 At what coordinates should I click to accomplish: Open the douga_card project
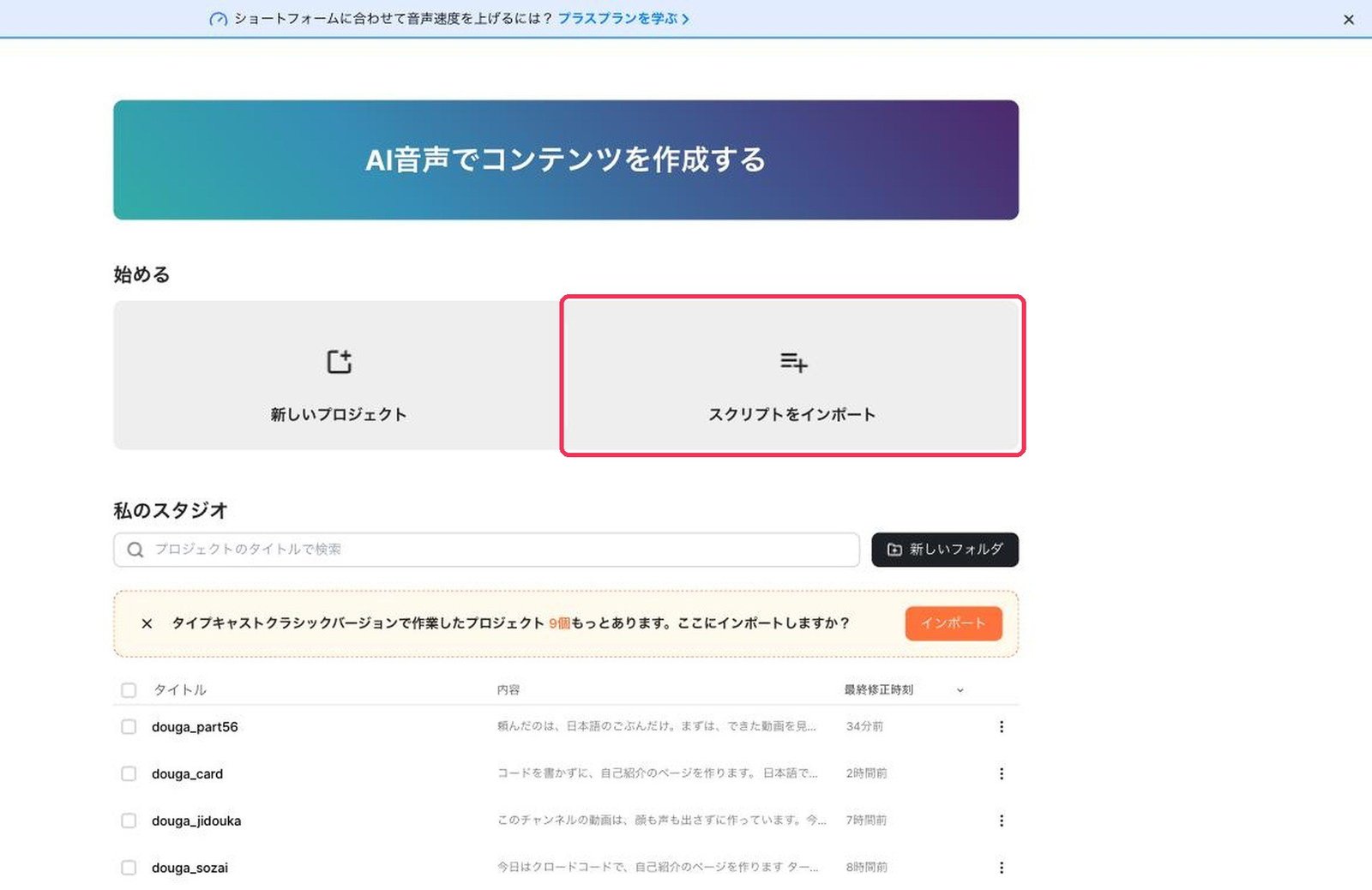187,773
